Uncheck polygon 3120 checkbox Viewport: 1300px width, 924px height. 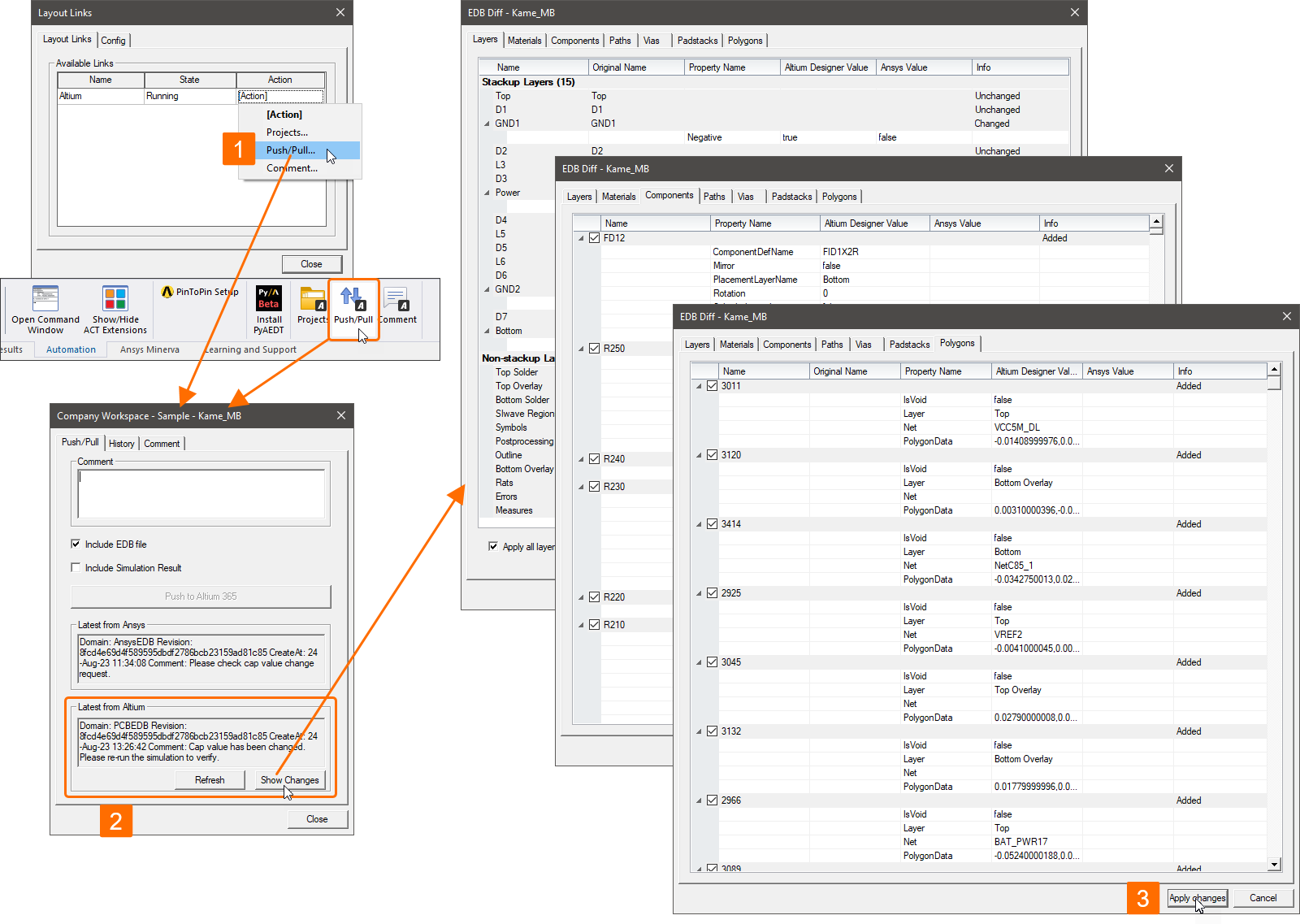(x=713, y=455)
